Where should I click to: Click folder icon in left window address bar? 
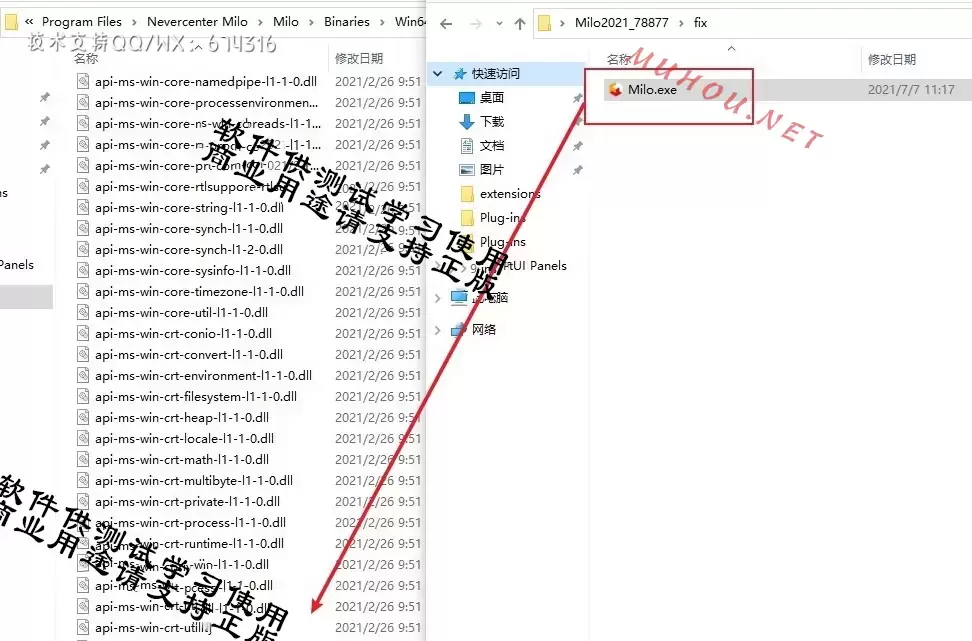11,22
